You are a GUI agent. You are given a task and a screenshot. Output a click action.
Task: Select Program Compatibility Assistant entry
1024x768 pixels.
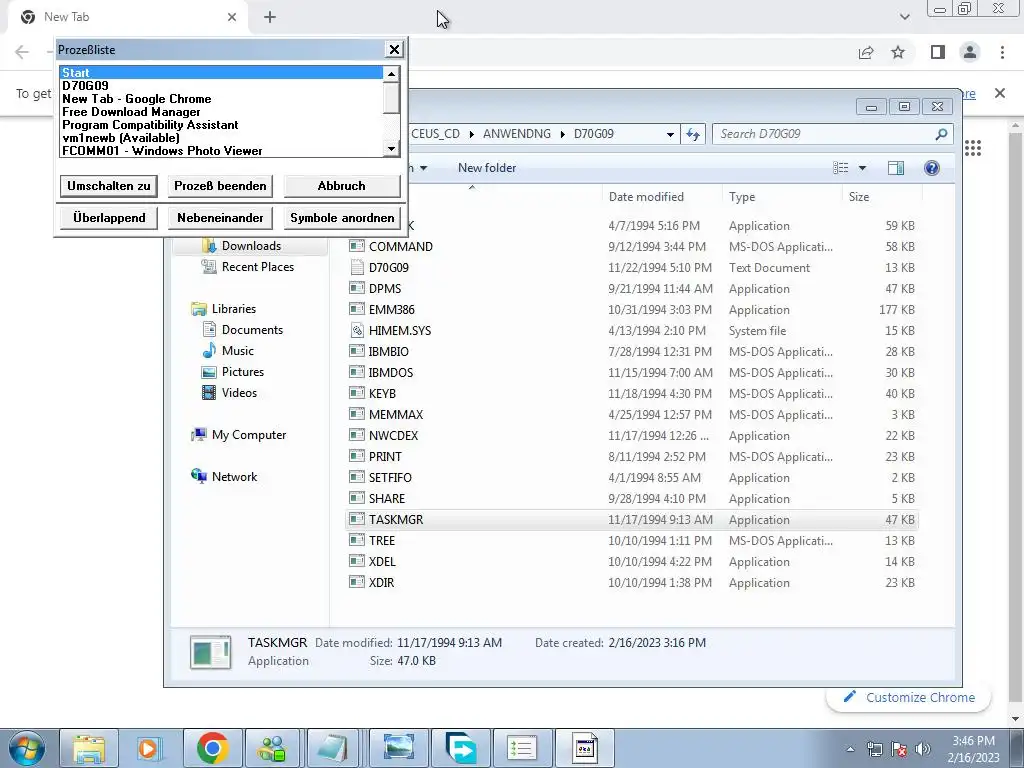click(221, 125)
